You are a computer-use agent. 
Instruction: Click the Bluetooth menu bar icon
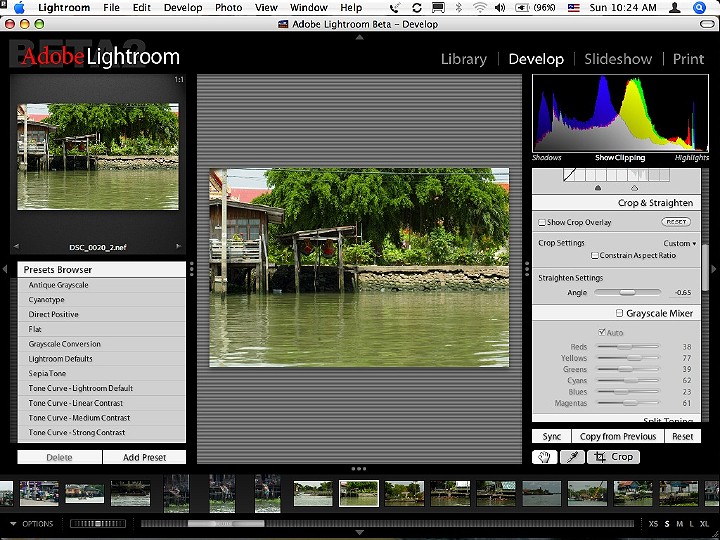coord(458,7)
